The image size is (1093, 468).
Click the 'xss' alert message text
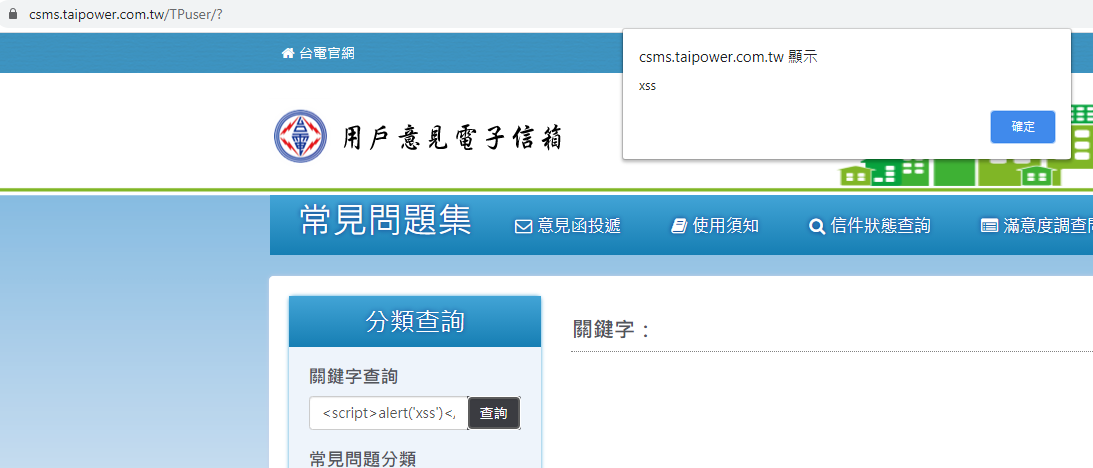pyautogui.click(x=647, y=87)
